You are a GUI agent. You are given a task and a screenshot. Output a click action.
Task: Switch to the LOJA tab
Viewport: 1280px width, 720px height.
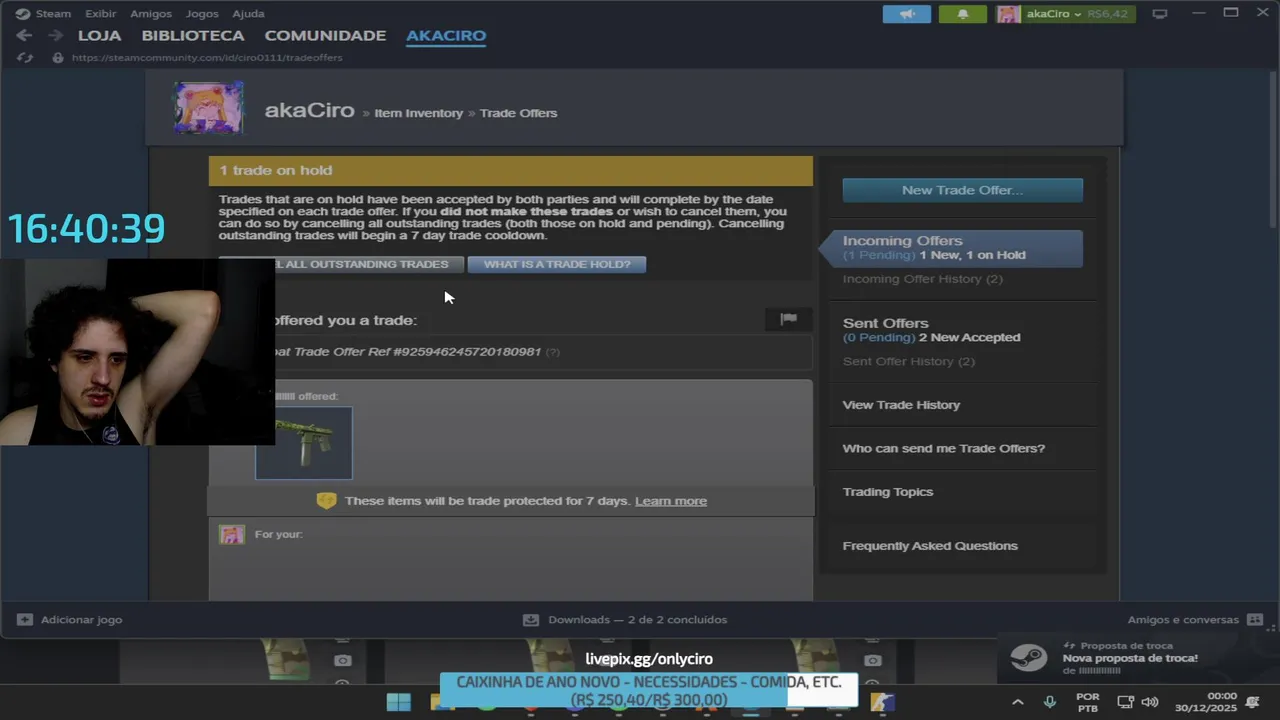(99, 35)
